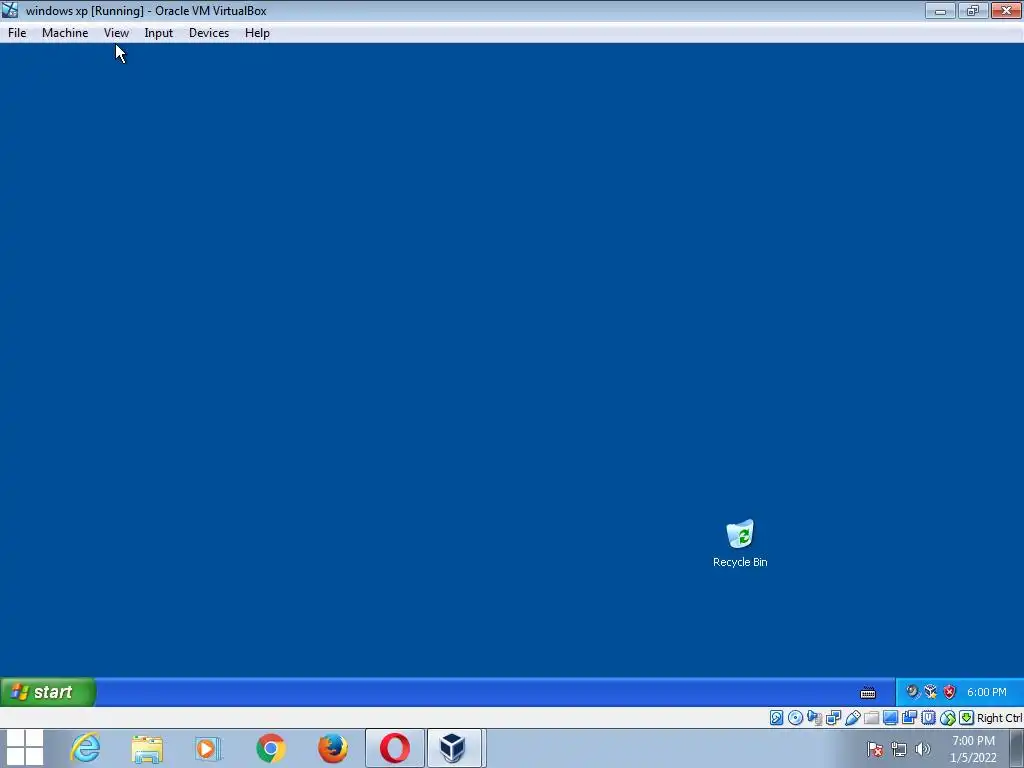Select the Recycle Bin desktop icon

pos(740,543)
